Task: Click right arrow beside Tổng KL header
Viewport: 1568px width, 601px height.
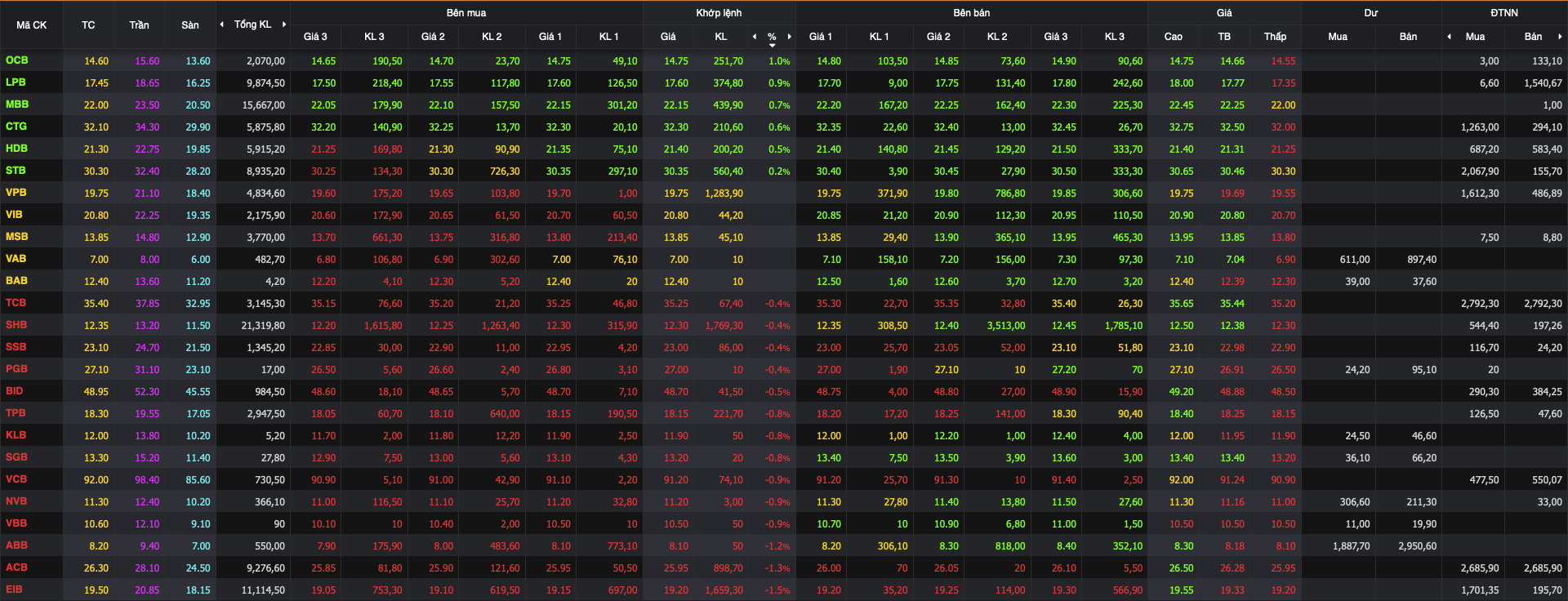Action: [284, 24]
